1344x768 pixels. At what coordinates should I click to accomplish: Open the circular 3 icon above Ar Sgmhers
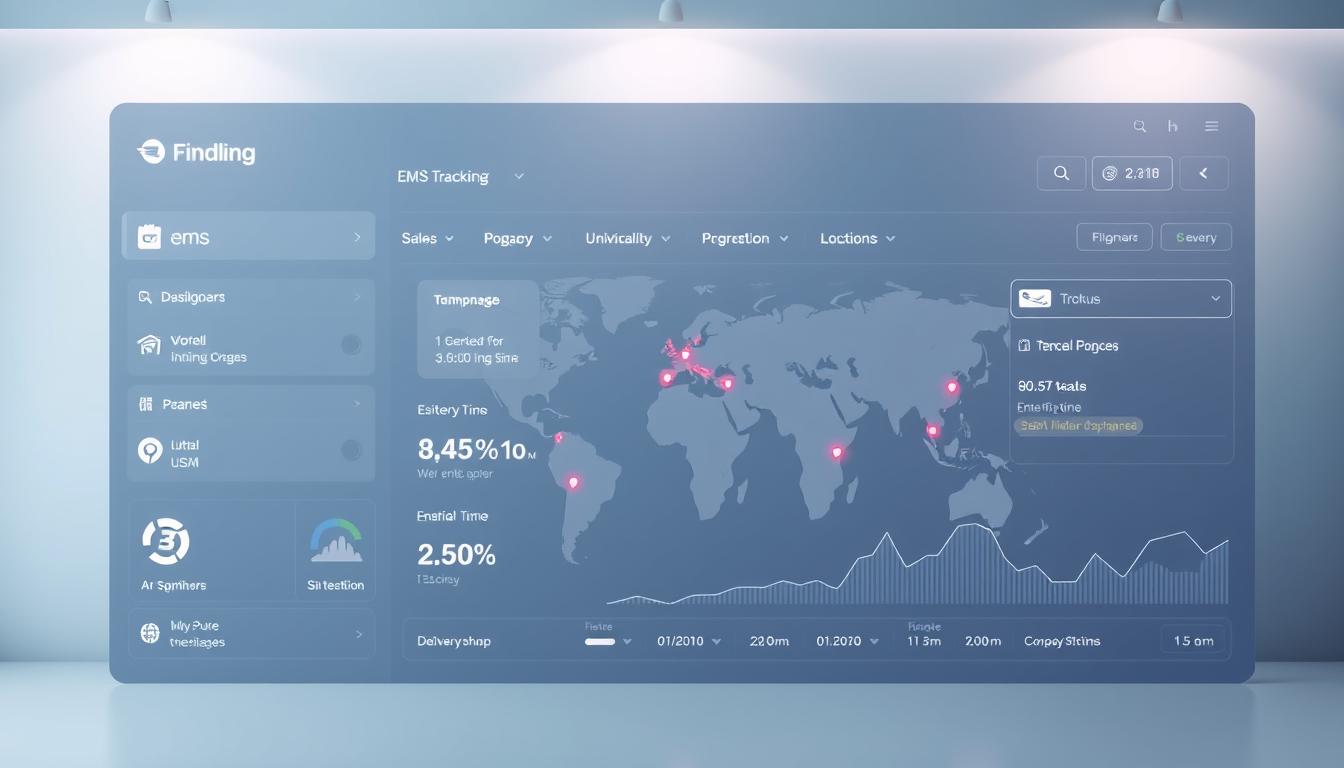tap(166, 541)
